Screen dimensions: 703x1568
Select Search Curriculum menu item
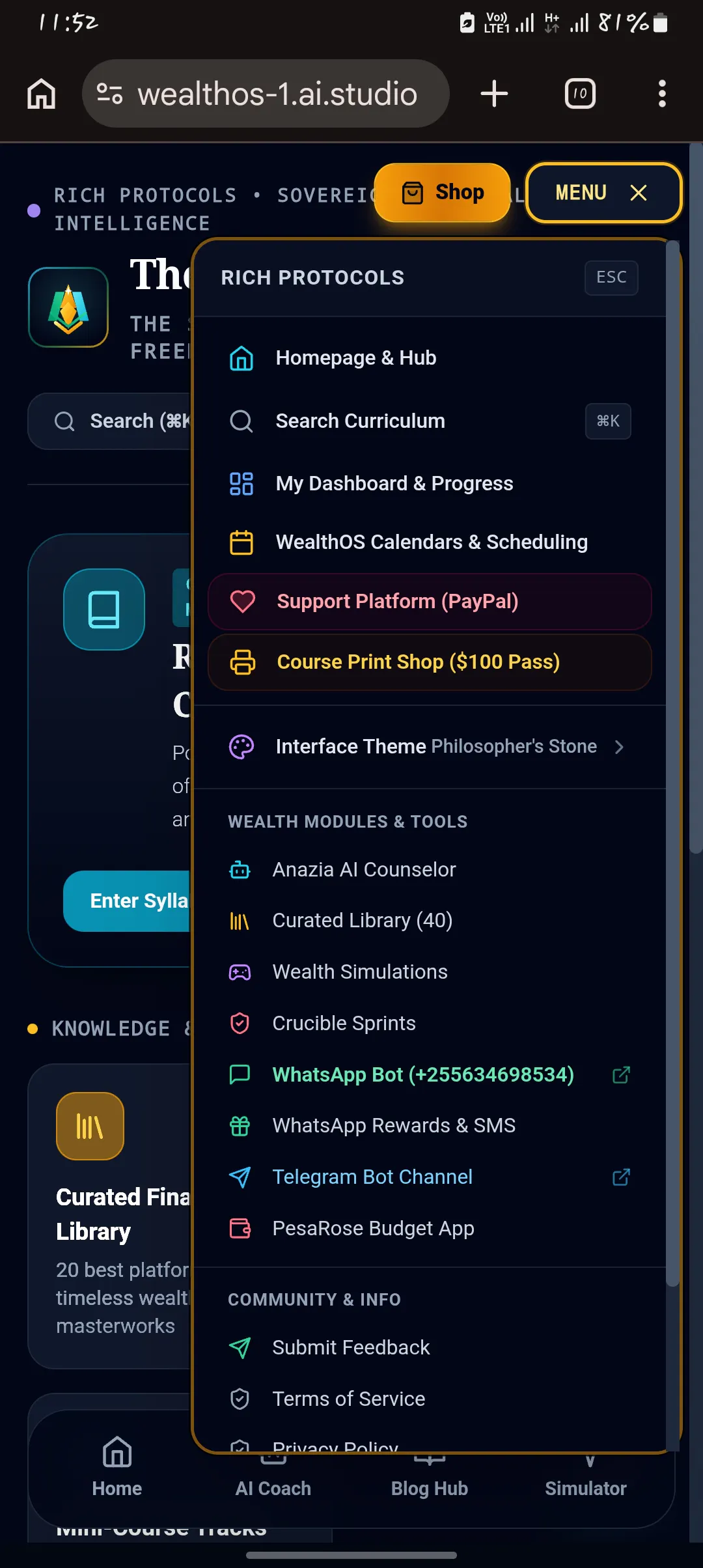(x=430, y=421)
